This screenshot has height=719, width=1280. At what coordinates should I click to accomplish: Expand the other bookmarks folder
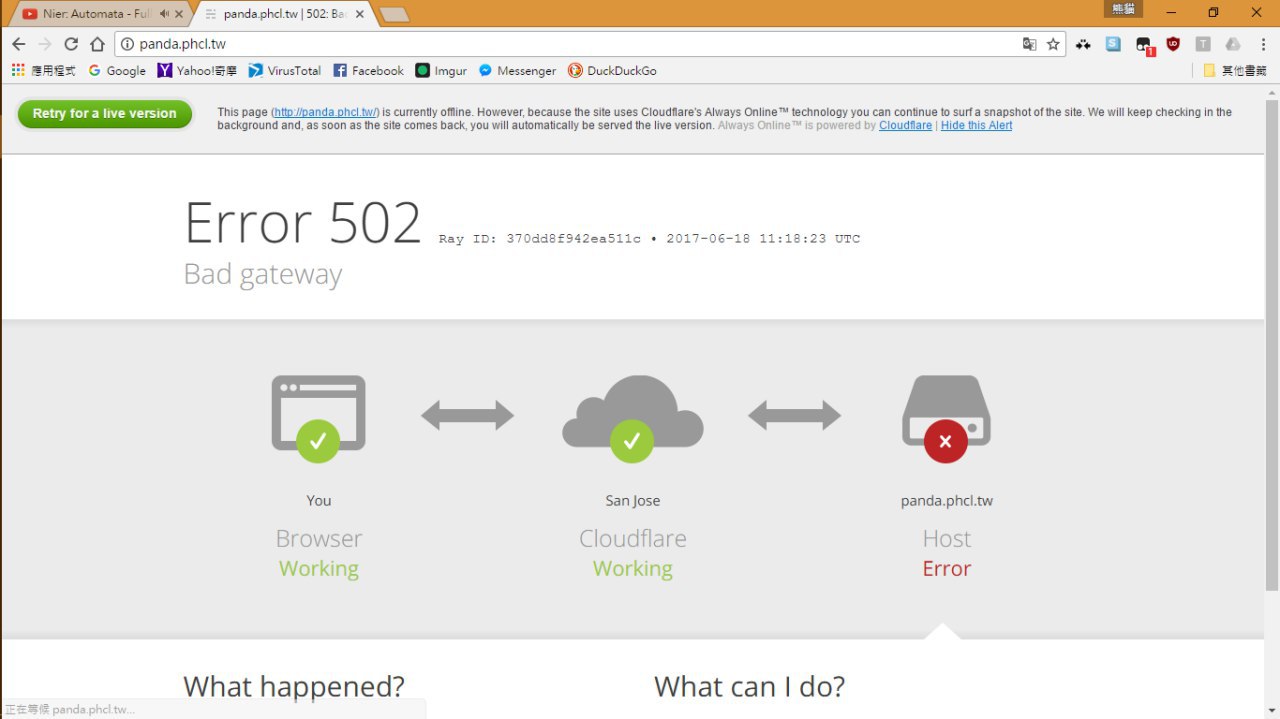click(1234, 70)
